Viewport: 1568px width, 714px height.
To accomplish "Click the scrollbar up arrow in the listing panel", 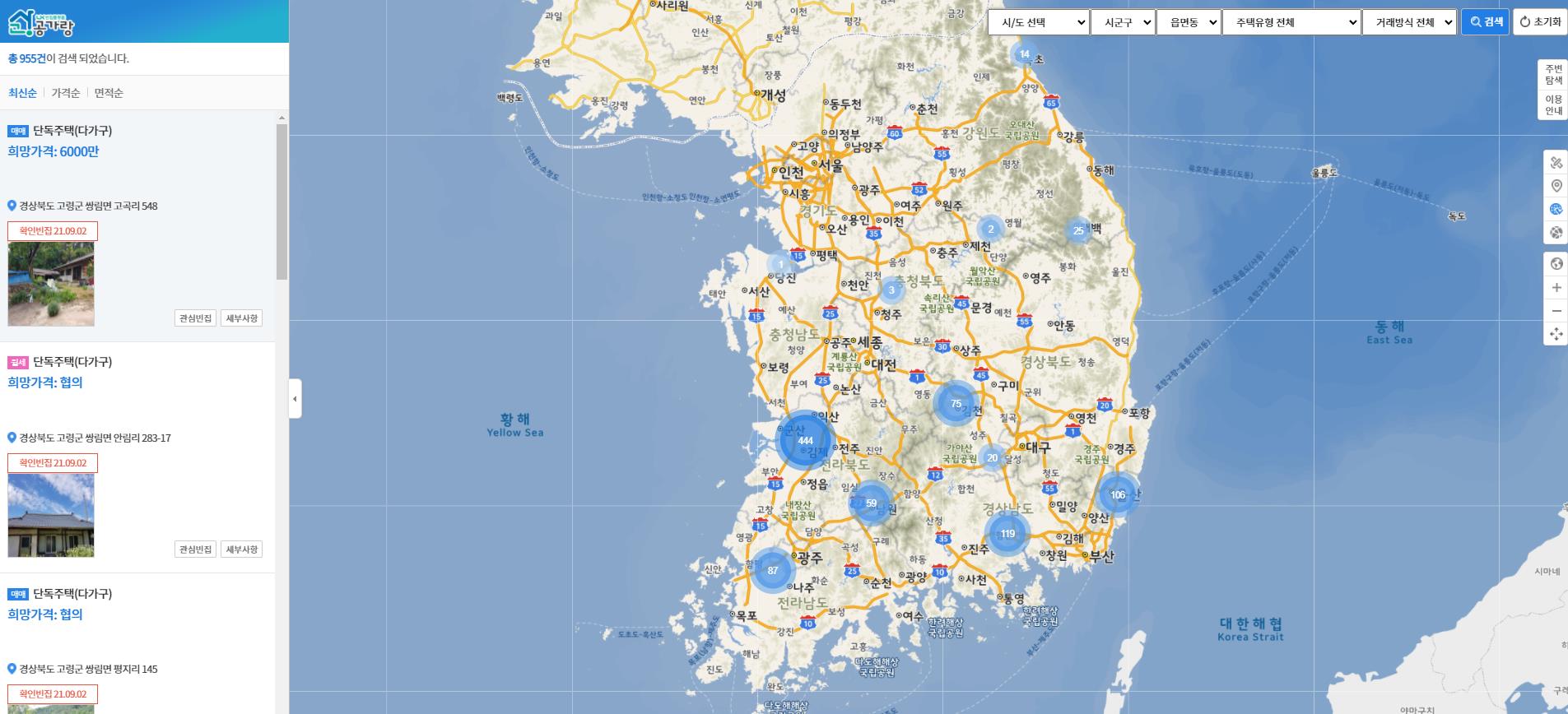I will coord(282,118).
